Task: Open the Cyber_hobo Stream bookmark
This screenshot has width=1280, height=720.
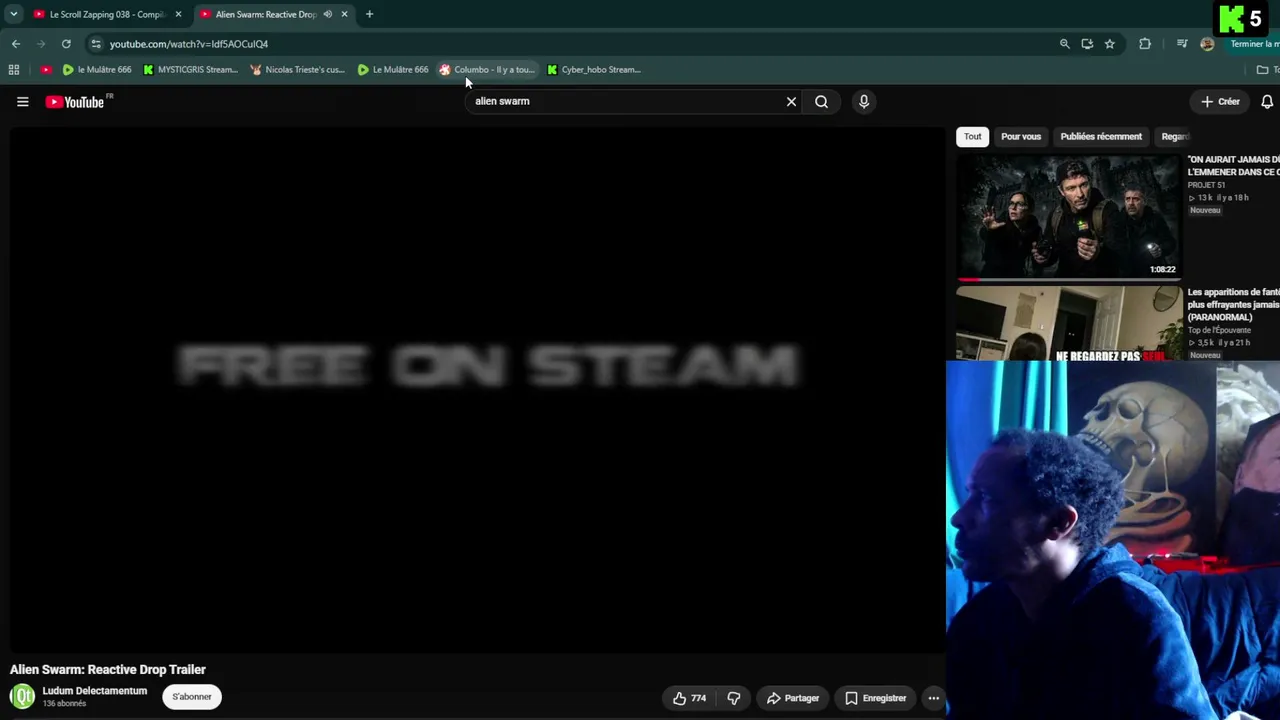Action: coord(594,70)
